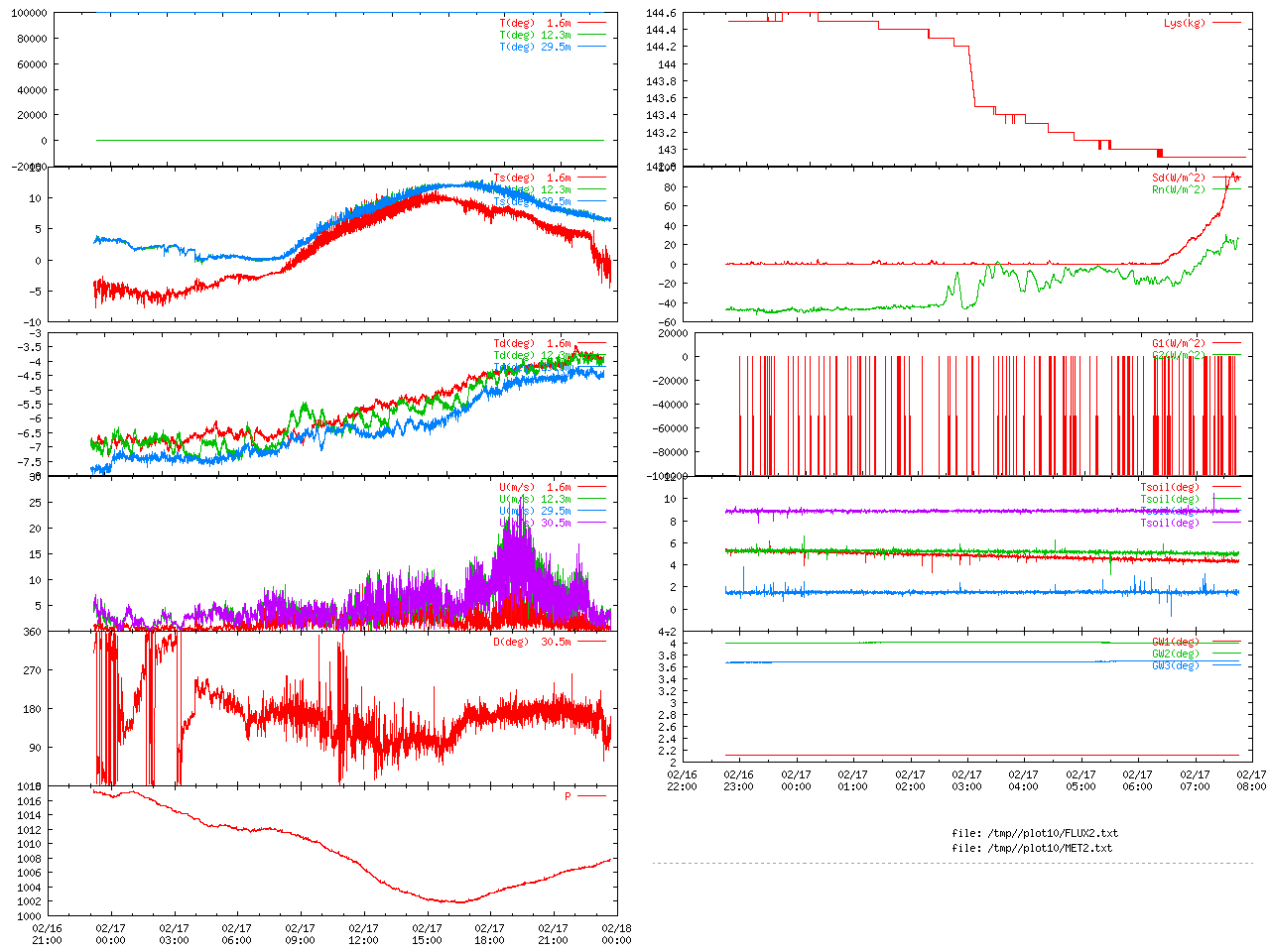Viewport: 1270px width, 952px height.
Task: Click the 02/17 04:00 time axis tick
Action: pyautogui.click(x=1024, y=780)
